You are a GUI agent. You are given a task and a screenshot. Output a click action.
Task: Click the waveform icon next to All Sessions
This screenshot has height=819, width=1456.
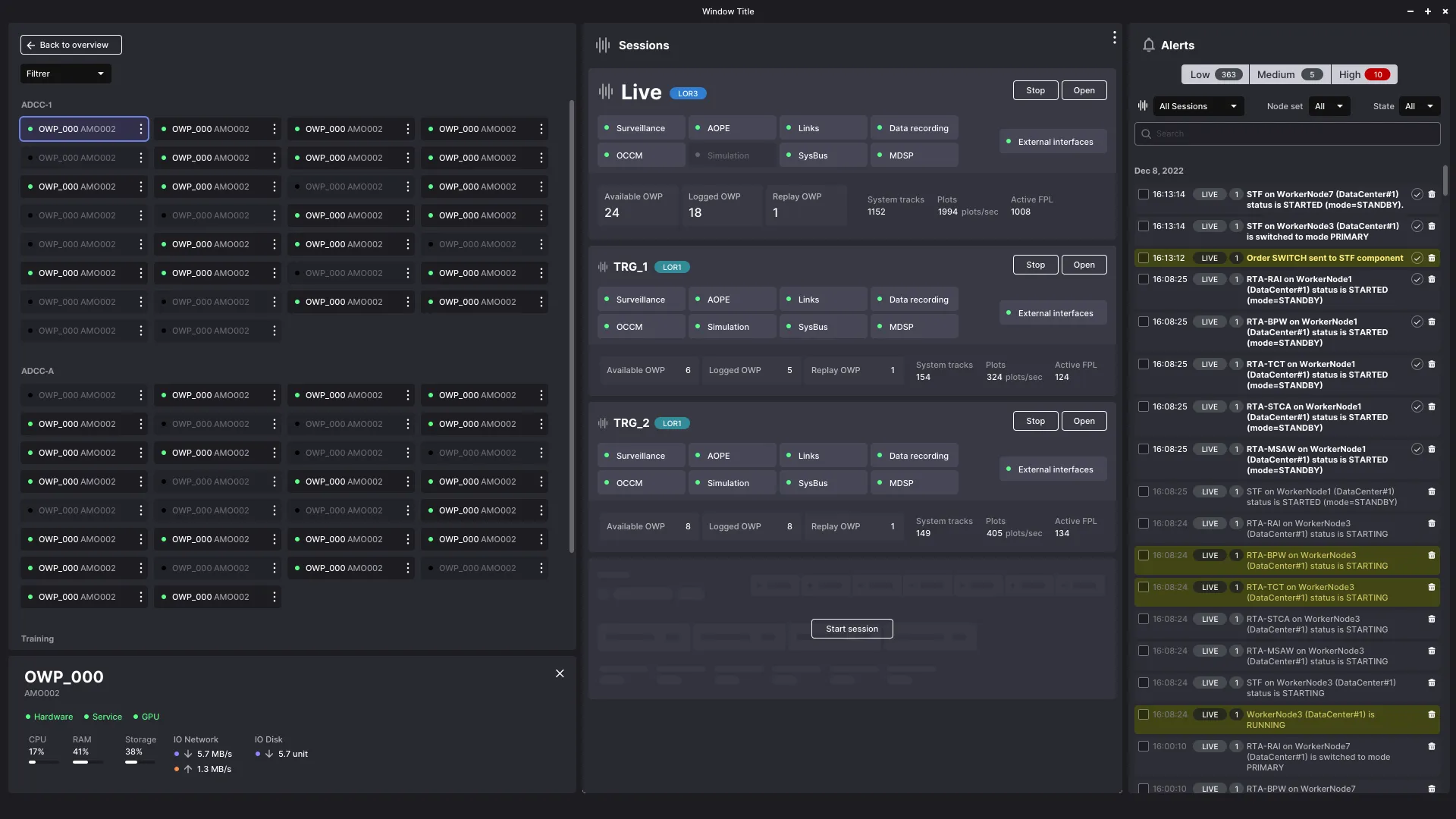[1143, 106]
